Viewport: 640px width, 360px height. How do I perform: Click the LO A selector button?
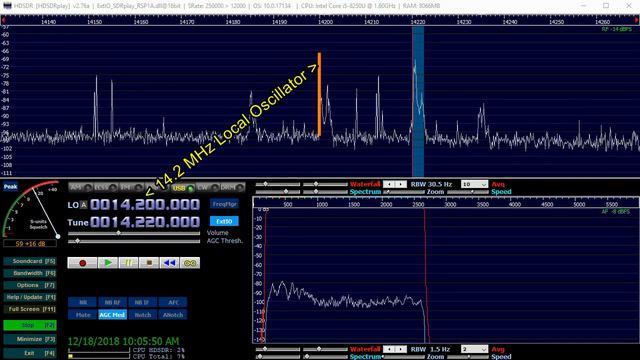pos(83,205)
